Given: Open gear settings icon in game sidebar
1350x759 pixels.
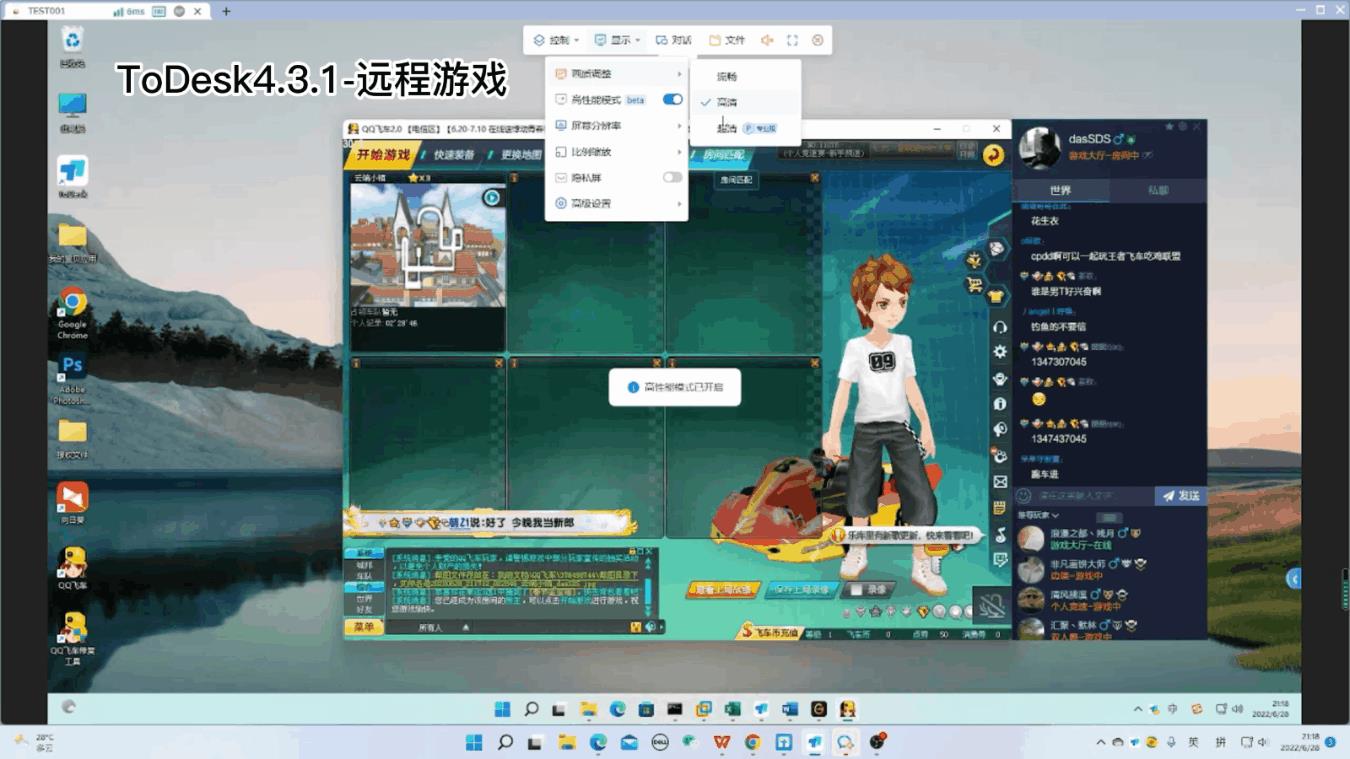Looking at the screenshot, I should tap(999, 352).
